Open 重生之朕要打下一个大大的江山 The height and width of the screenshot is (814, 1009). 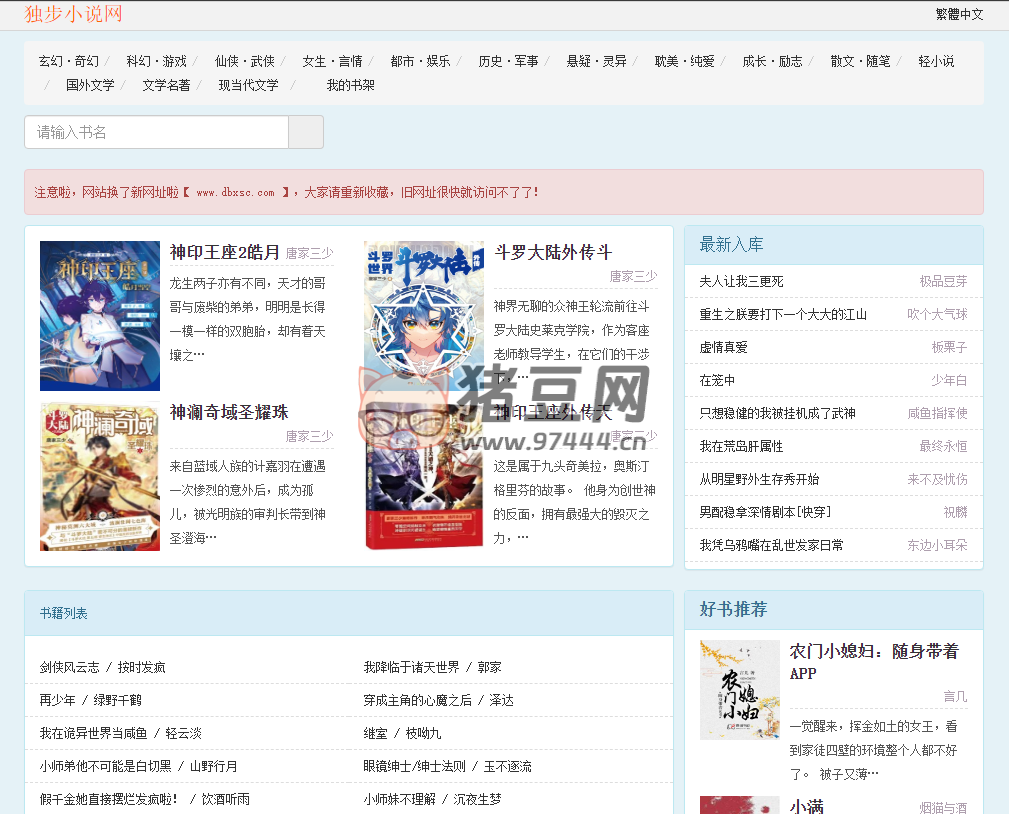click(x=783, y=314)
